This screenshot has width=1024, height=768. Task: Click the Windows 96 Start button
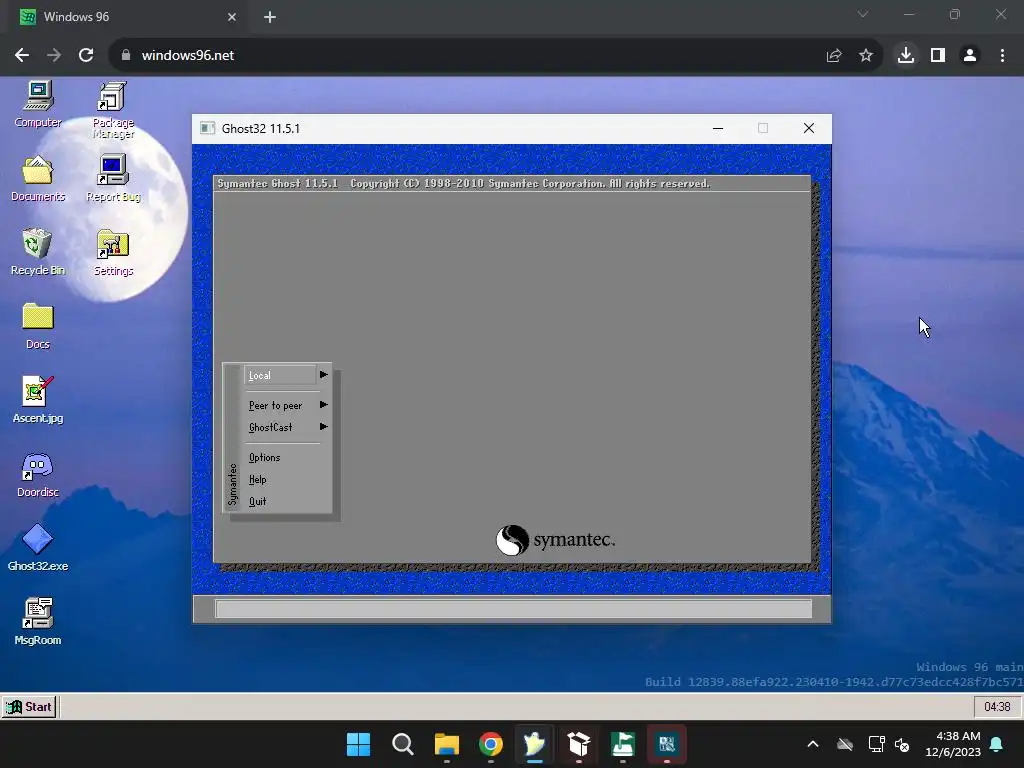[29, 707]
